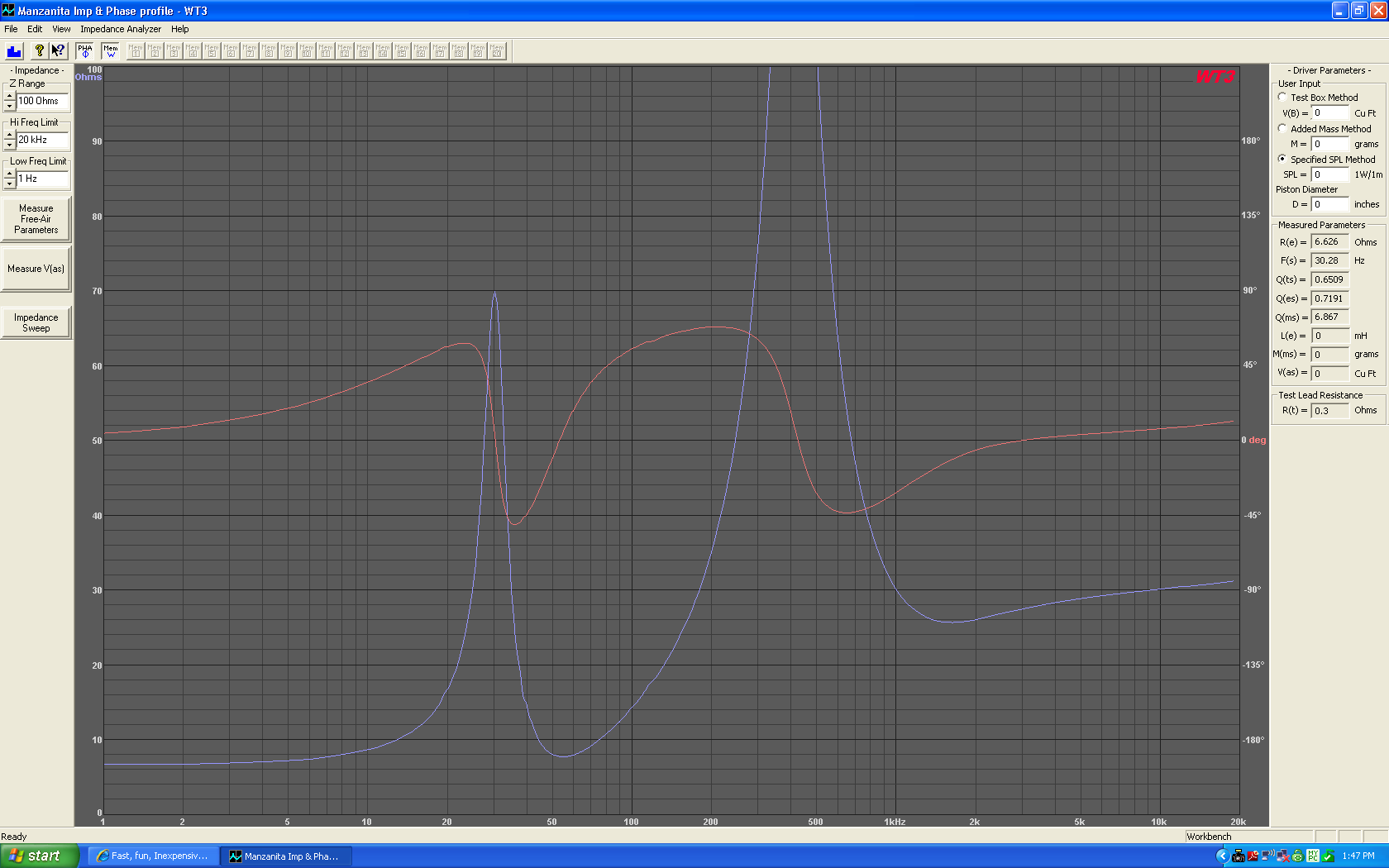Viewport: 1389px width, 868px height.
Task: Open the Edit menu
Action: (35, 29)
